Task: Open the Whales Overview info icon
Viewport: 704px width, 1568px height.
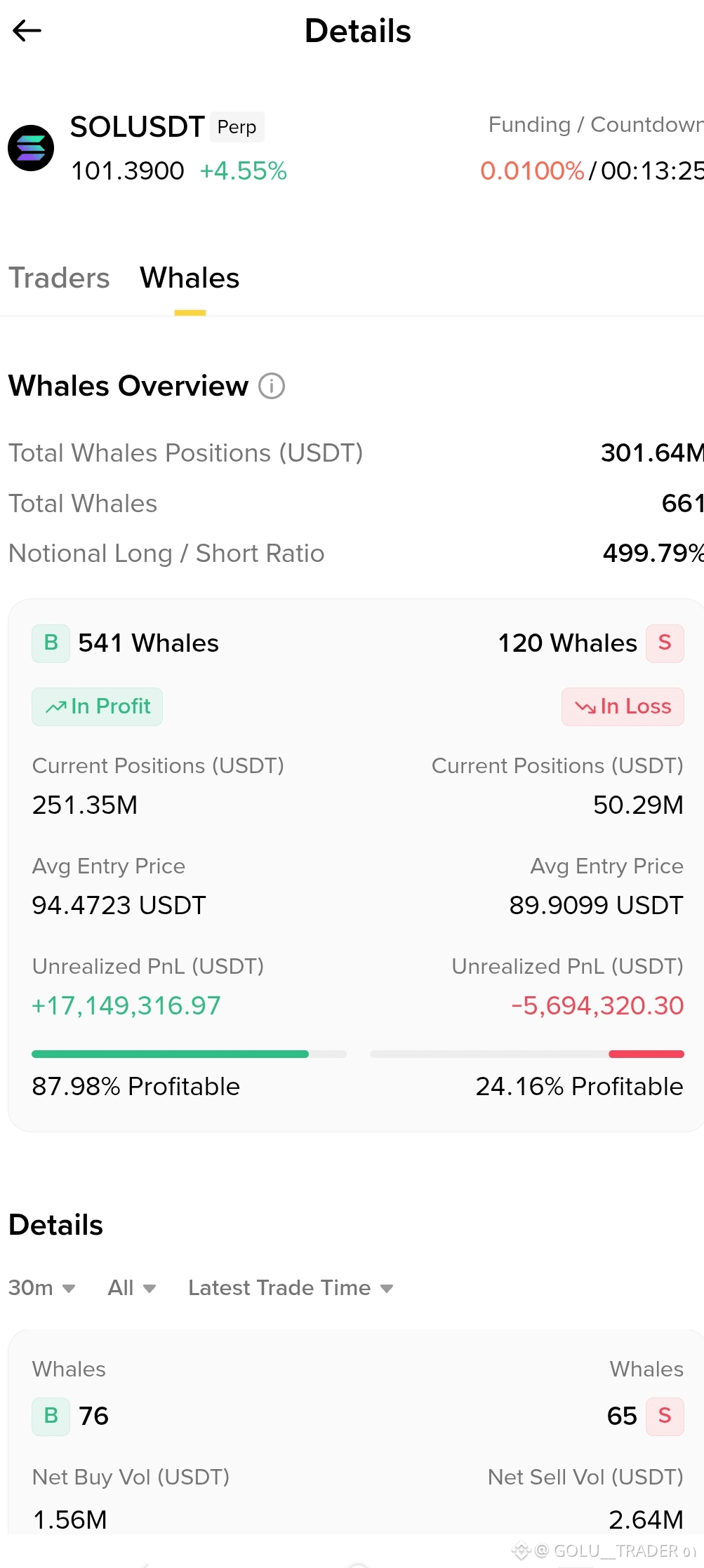Action: (272, 386)
